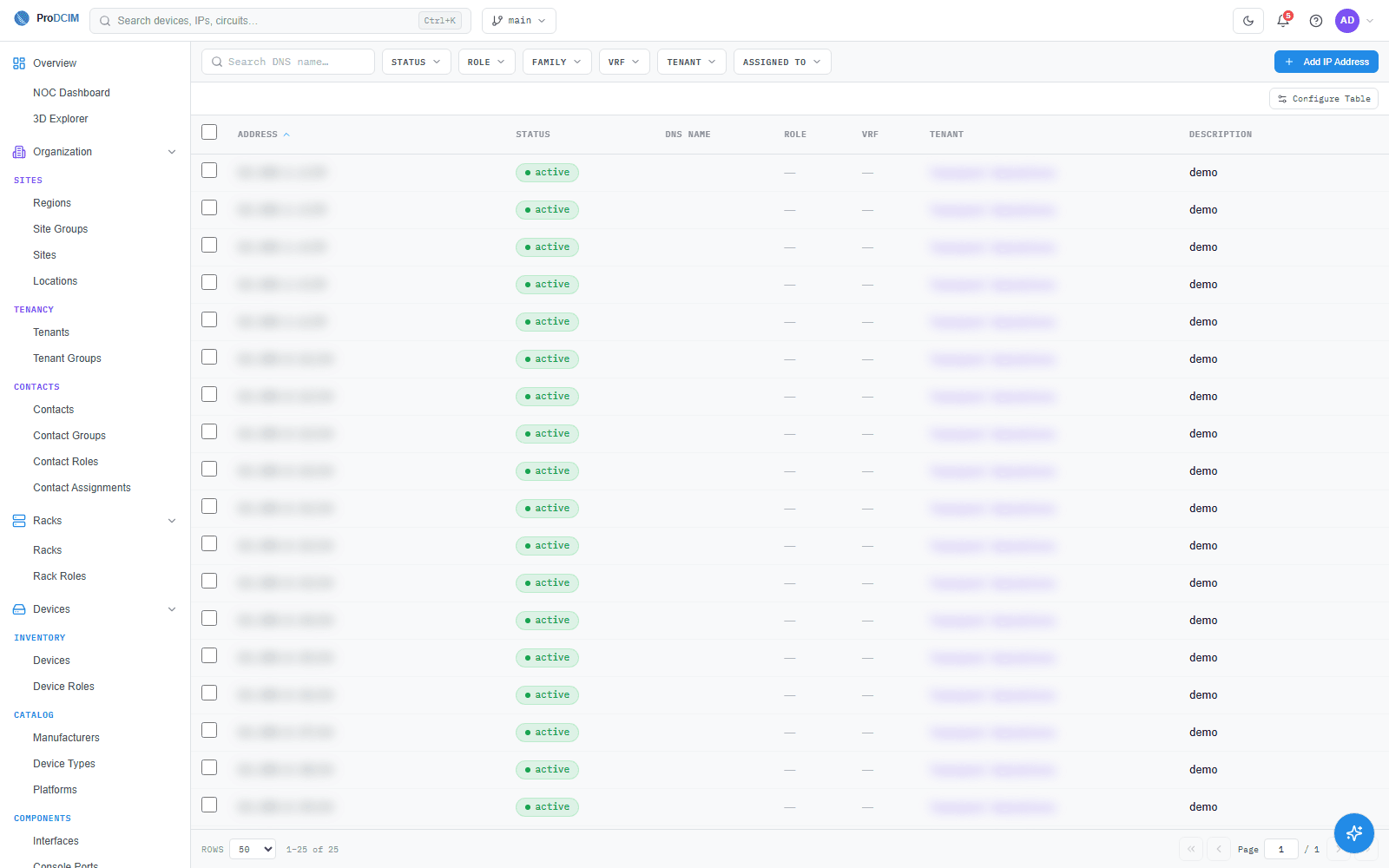This screenshot has width=1389, height=868.
Task: Open the help question mark icon
Action: pyautogui.click(x=1316, y=21)
